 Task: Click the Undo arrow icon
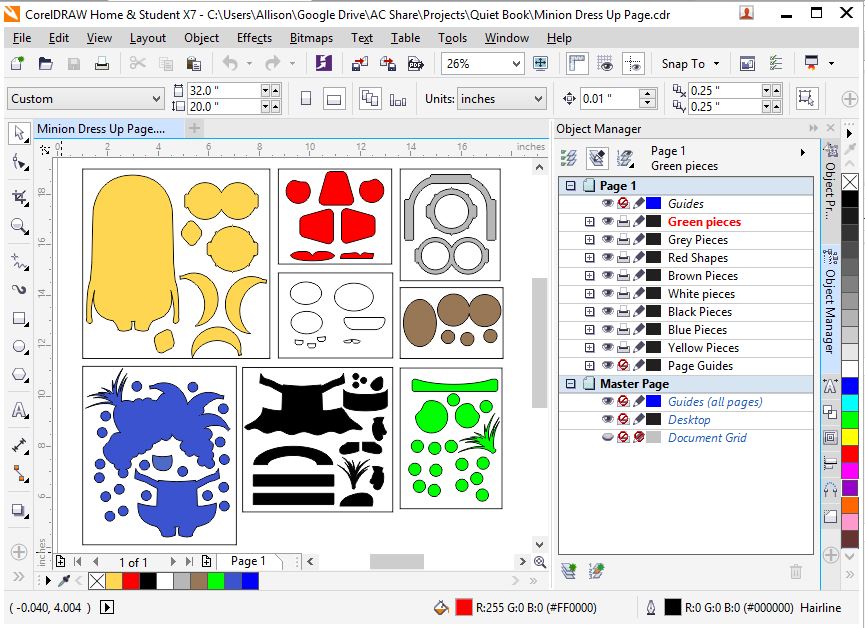pyautogui.click(x=230, y=63)
